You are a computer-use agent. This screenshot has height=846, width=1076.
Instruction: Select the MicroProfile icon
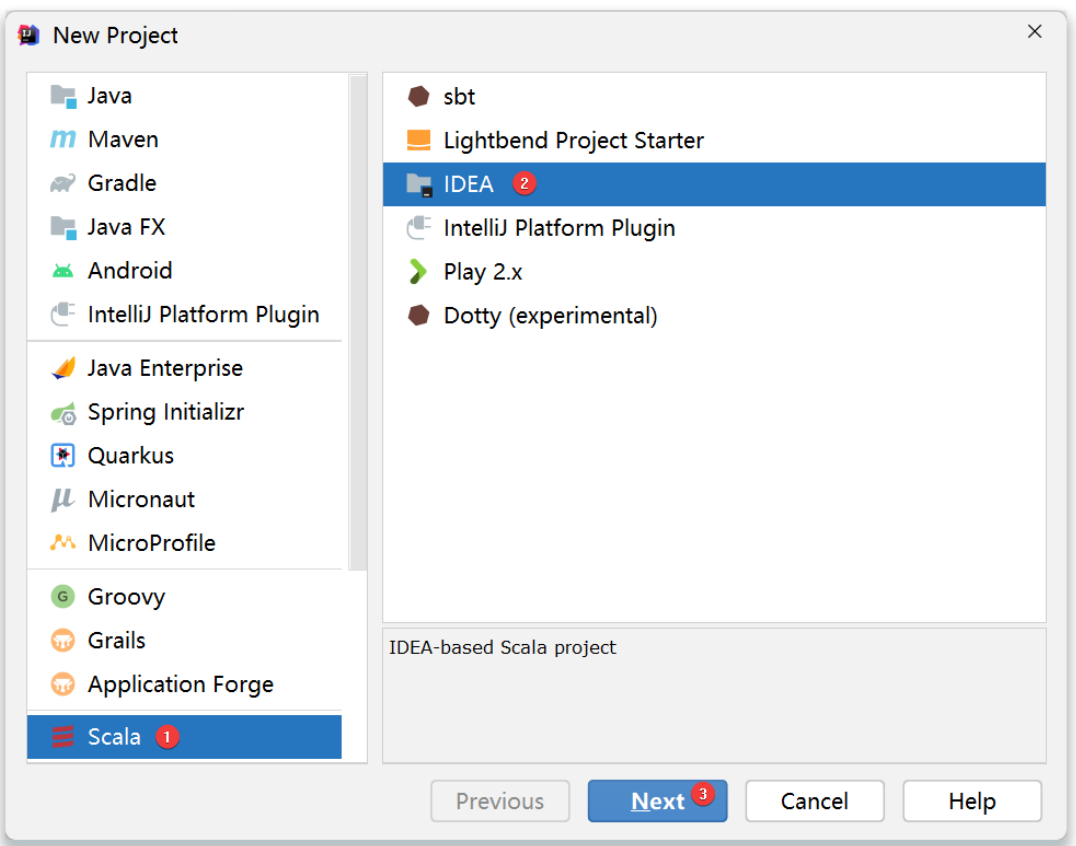tap(63, 543)
